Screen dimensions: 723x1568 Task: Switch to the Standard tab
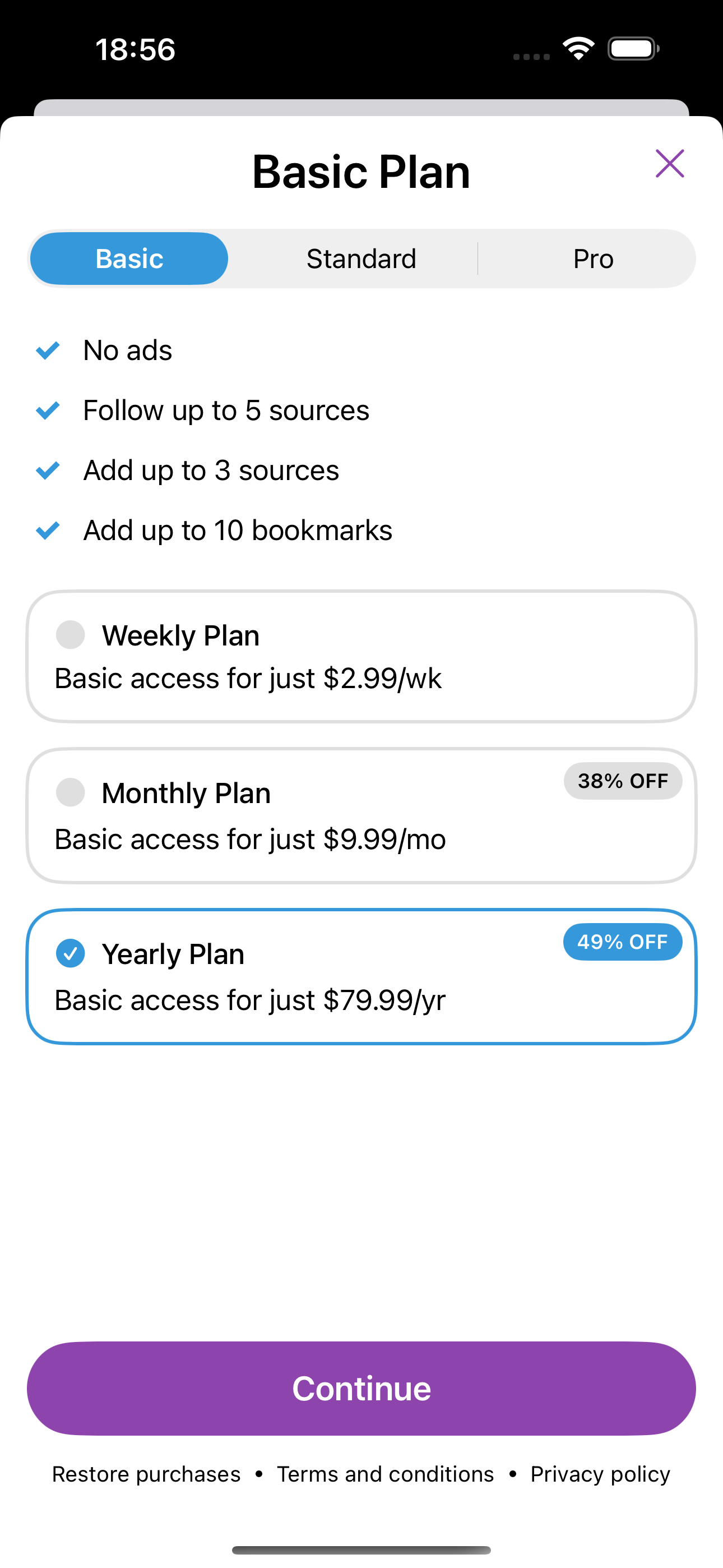coord(361,259)
